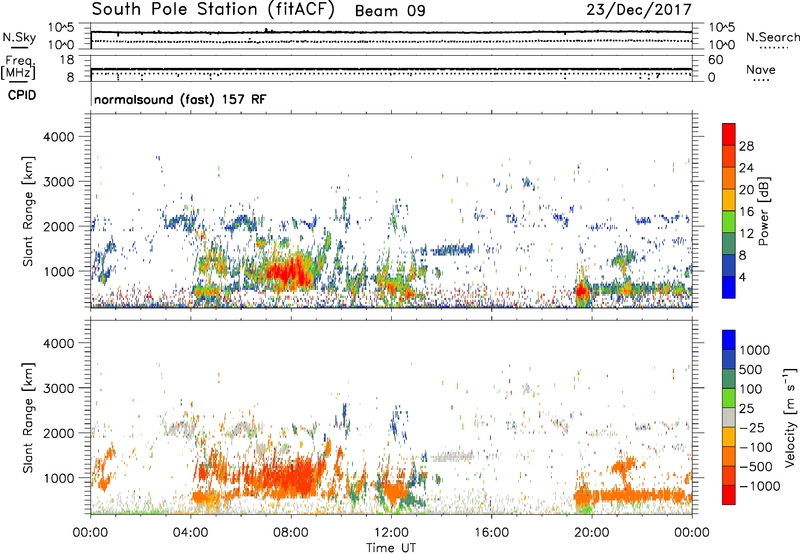800x554 pixels.
Task: Click the '-25' velocity colorbar tick
Action: 754,427
